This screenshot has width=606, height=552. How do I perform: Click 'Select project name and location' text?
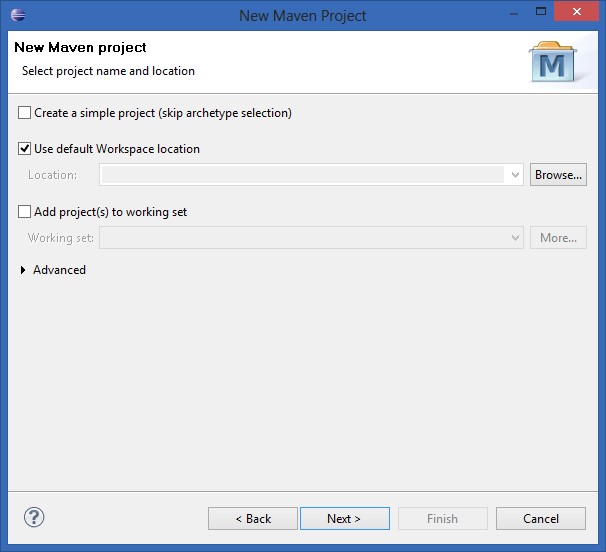click(x=108, y=71)
